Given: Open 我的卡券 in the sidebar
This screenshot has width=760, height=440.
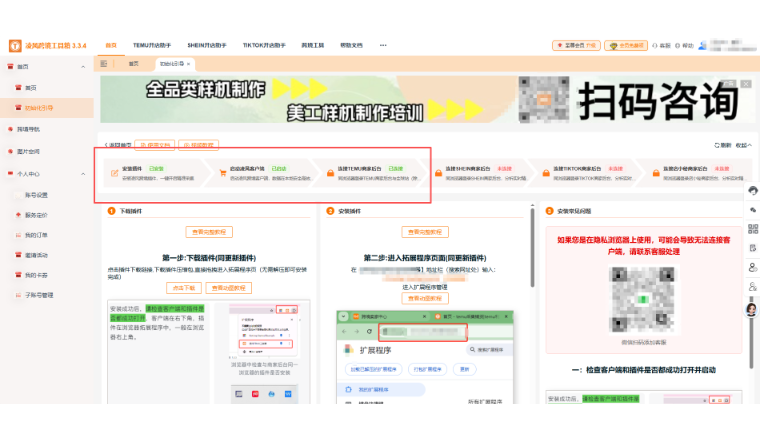Looking at the screenshot, I should click(x=36, y=275).
